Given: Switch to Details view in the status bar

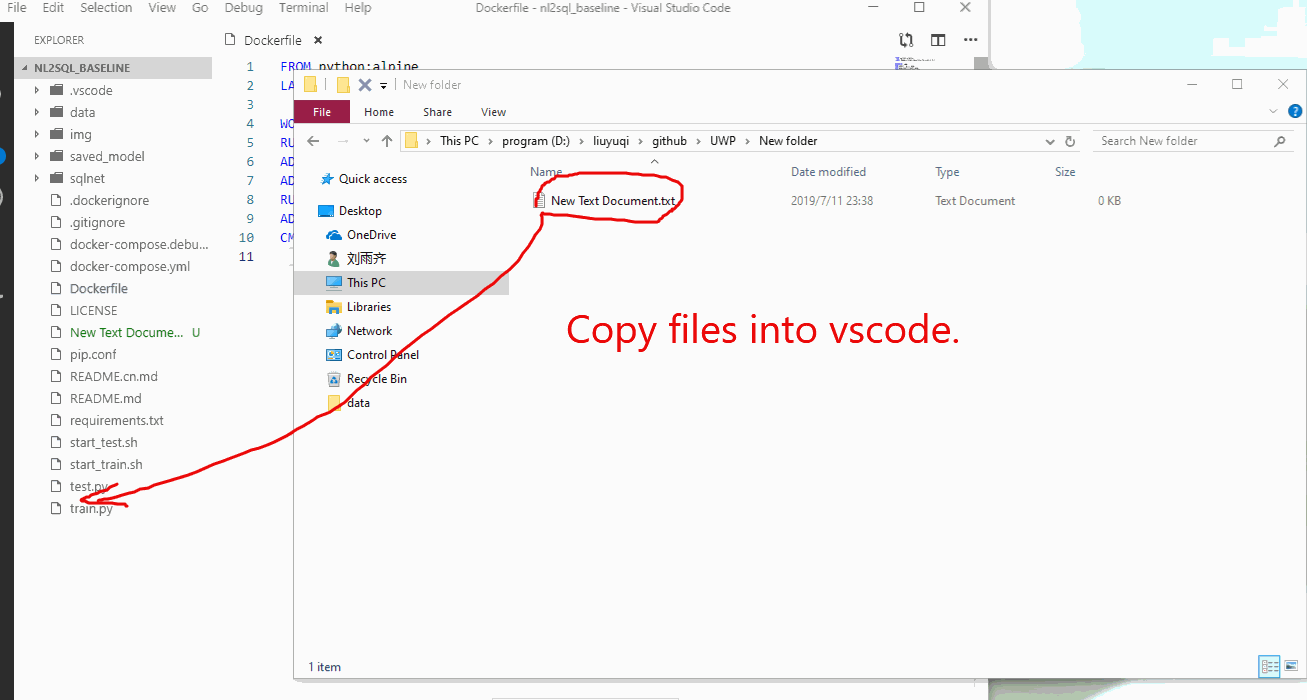Looking at the screenshot, I should pyautogui.click(x=1268, y=666).
